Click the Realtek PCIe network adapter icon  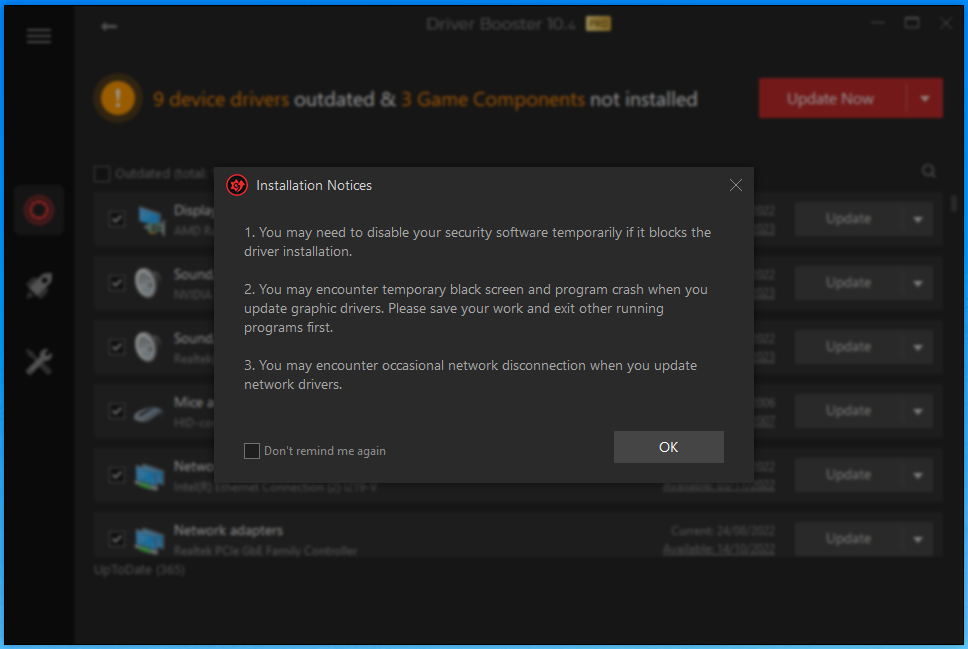coord(150,539)
